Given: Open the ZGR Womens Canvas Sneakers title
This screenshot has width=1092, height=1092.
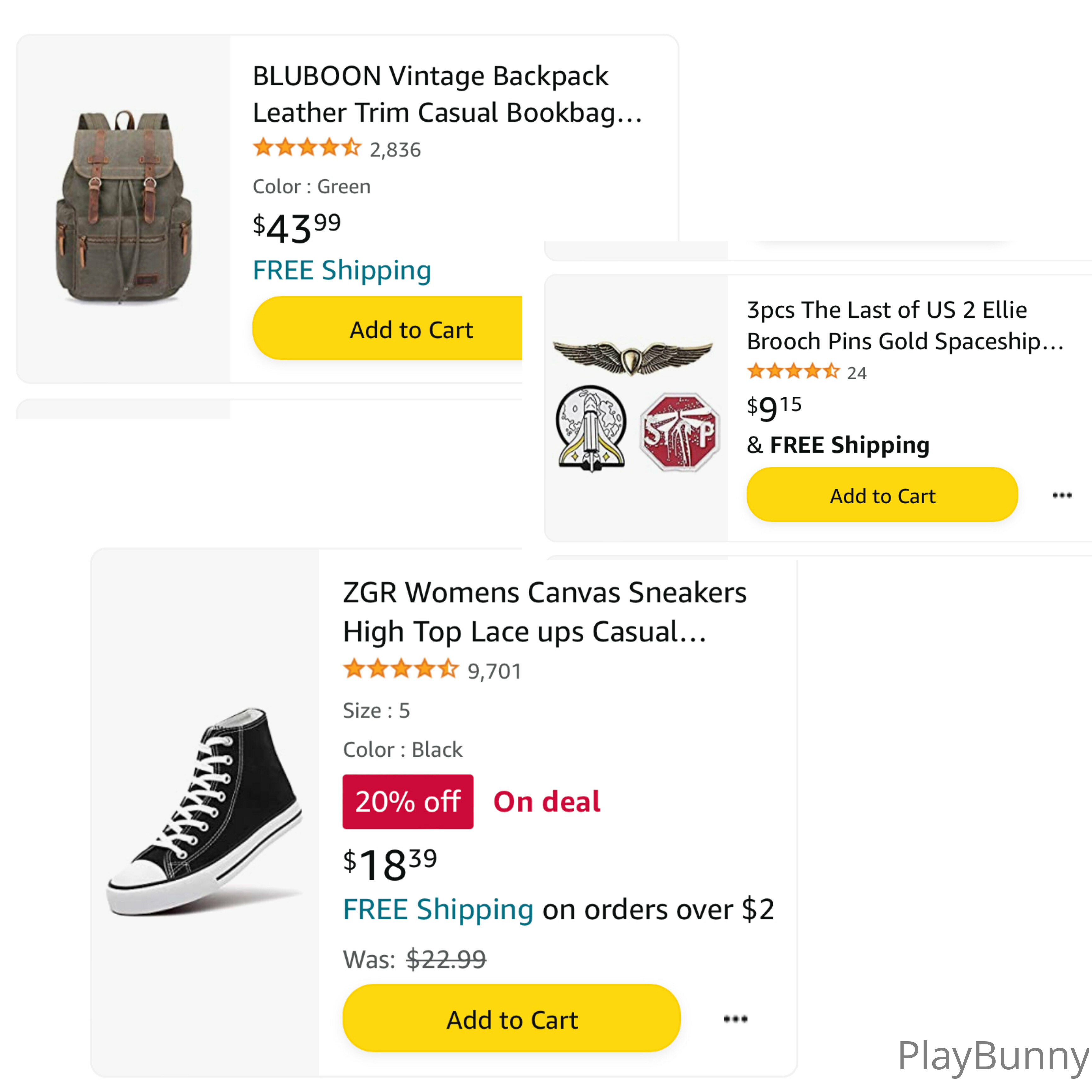Looking at the screenshot, I should 544,612.
